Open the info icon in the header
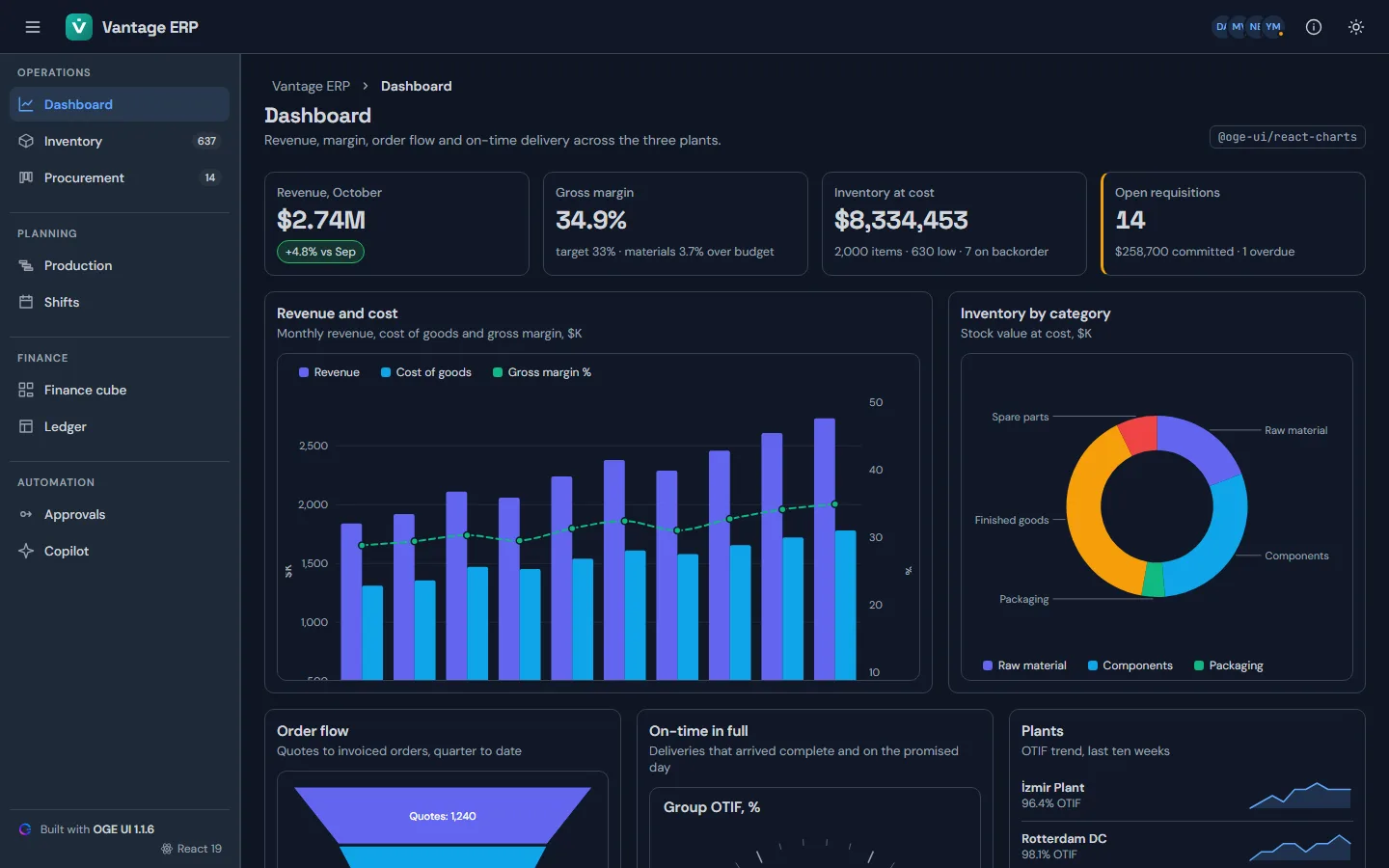Viewport: 1389px width, 868px height. pos(1314,27)
